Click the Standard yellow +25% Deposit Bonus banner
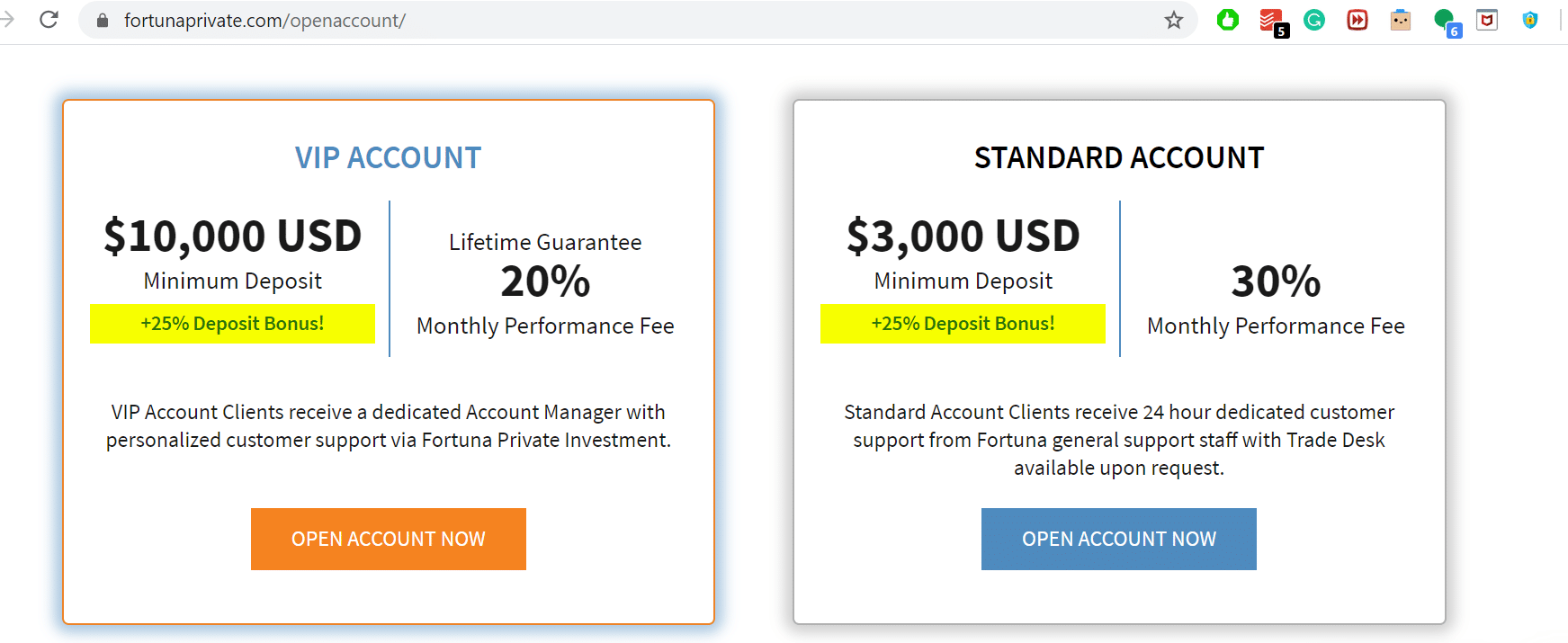This screenshot has height=643, width=1568. [x=963, y=324]
